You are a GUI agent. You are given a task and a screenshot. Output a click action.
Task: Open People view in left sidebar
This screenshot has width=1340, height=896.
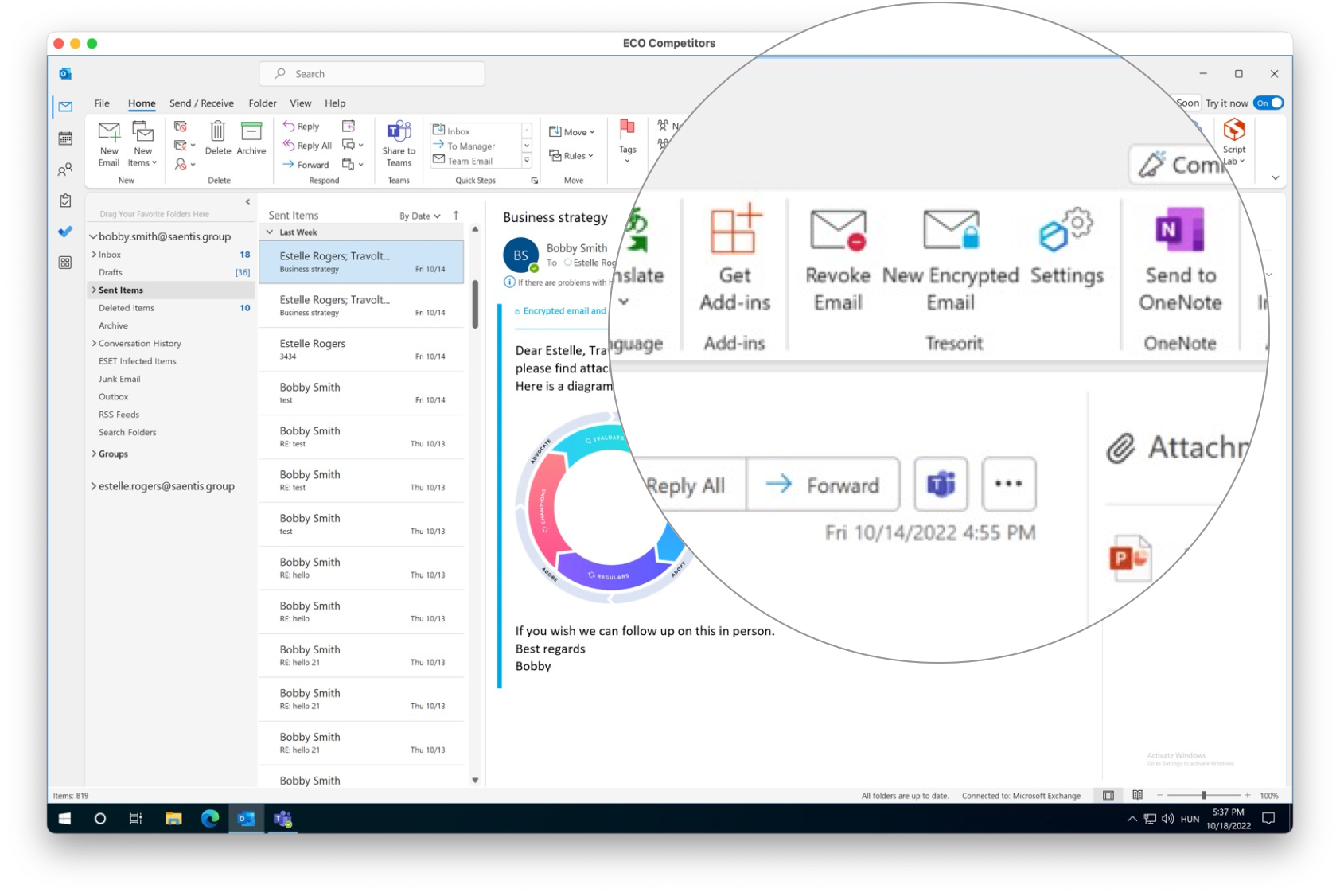pos(65,169)
